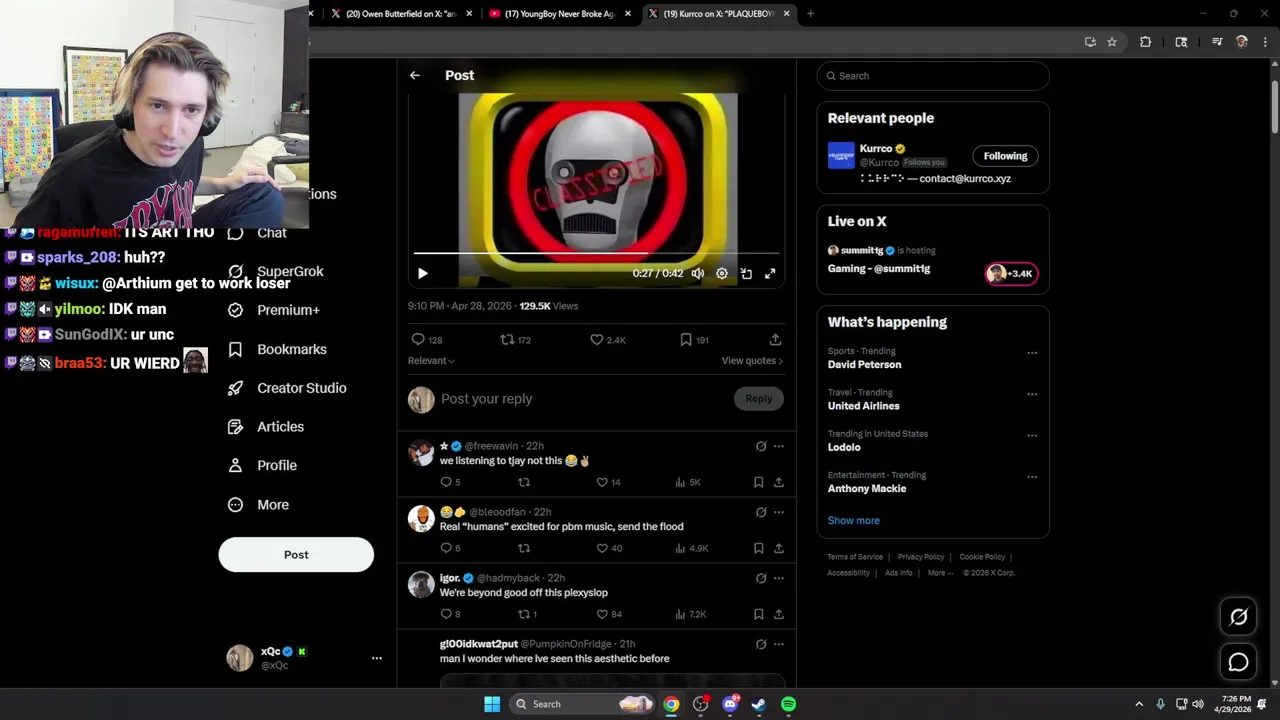The height and width of the screenshot is (720, 1280).
Task: Open more options on @bleoodfan reply
Action: pos(779,512)
